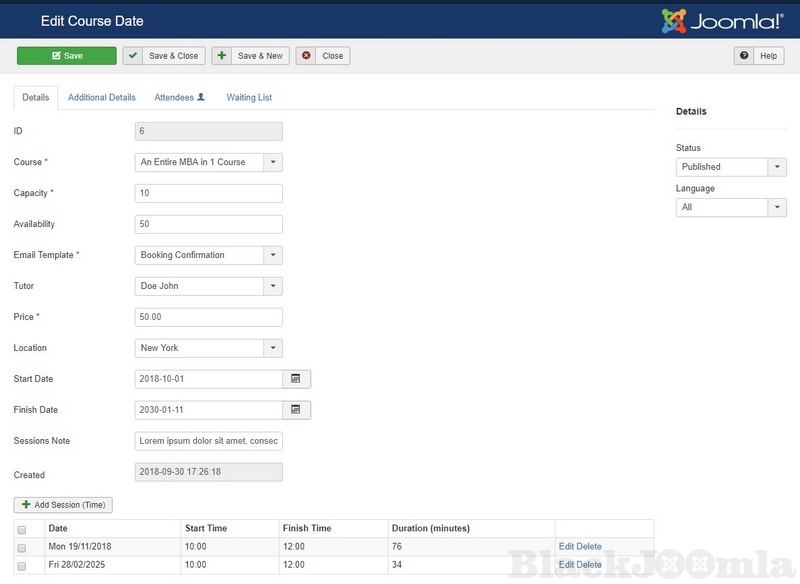Click the Add Session (Time) button

(x=63, y=505)
